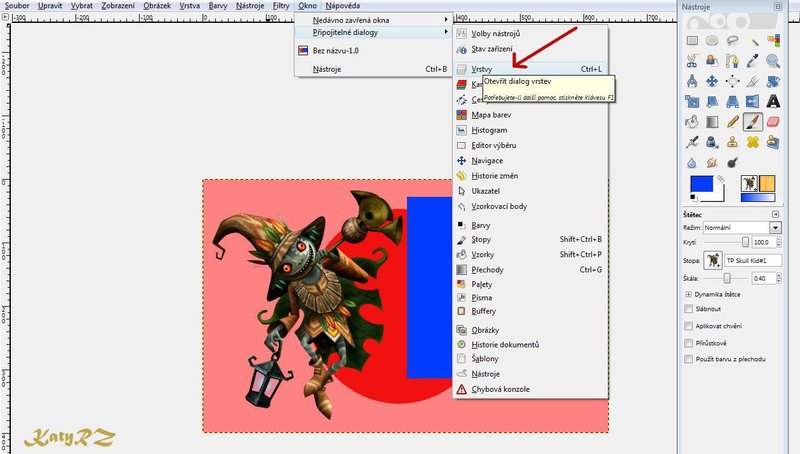This screenshot has height=454, width=800.
Task: Select the Move tool
Action: point(712,81)
